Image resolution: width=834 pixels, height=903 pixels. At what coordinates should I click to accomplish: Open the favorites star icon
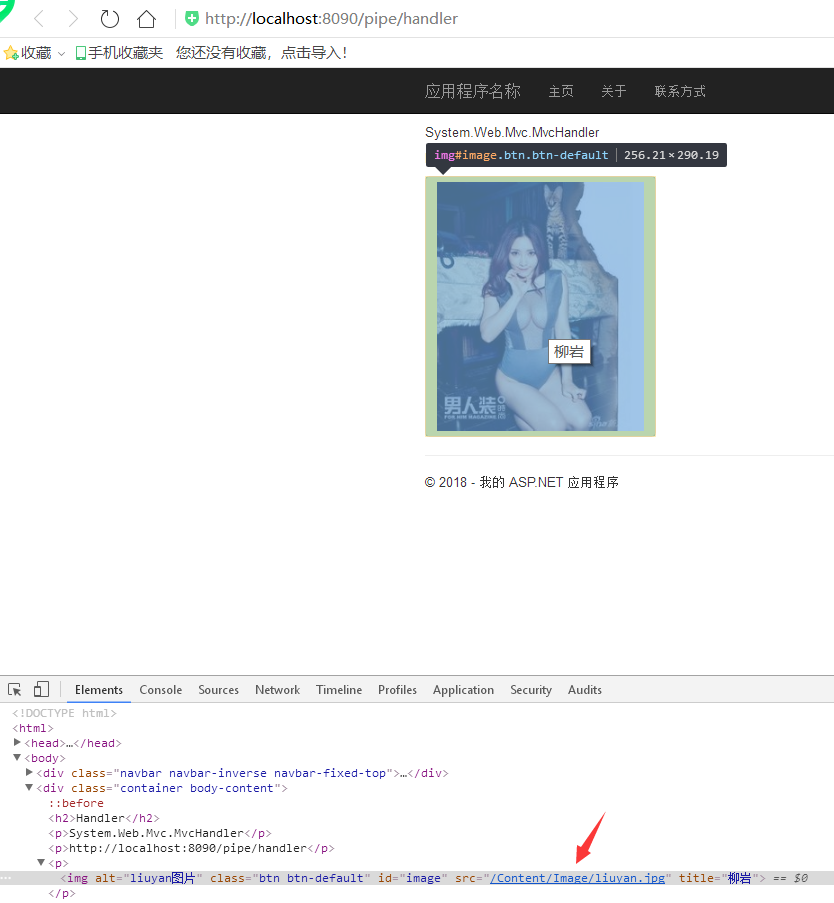11,54
